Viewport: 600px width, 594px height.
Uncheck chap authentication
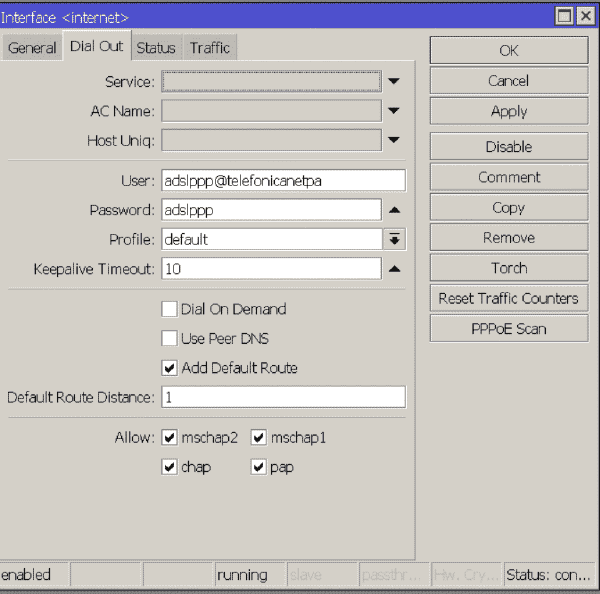click(169, 467)
